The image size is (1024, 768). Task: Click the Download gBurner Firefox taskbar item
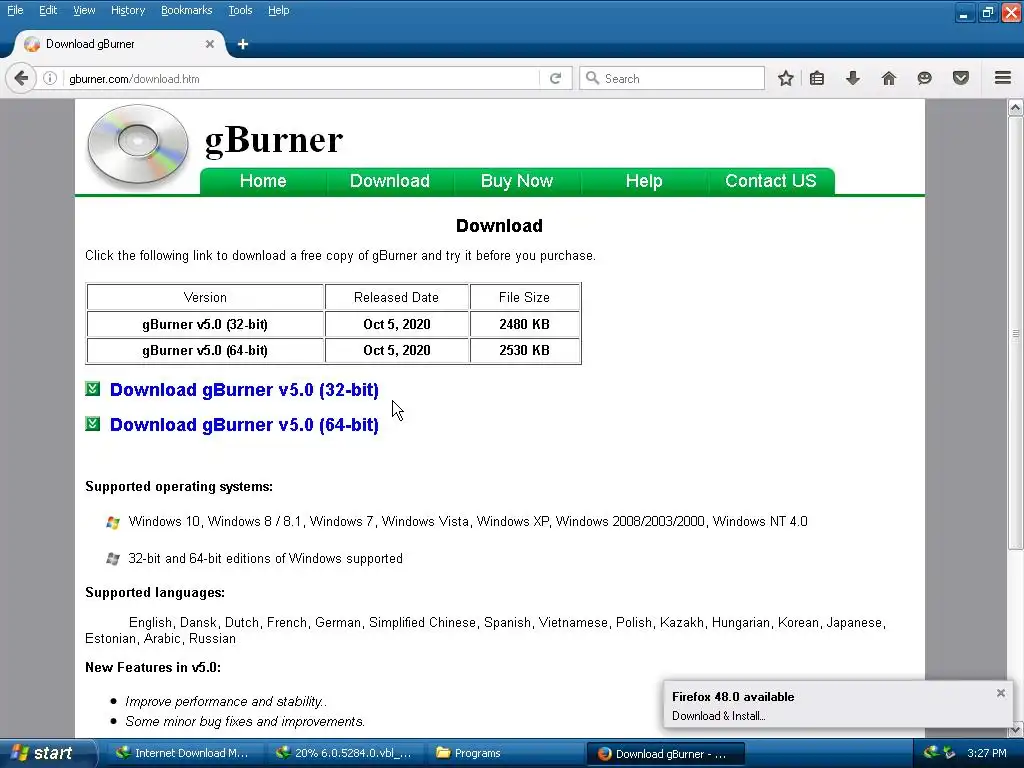665,753
